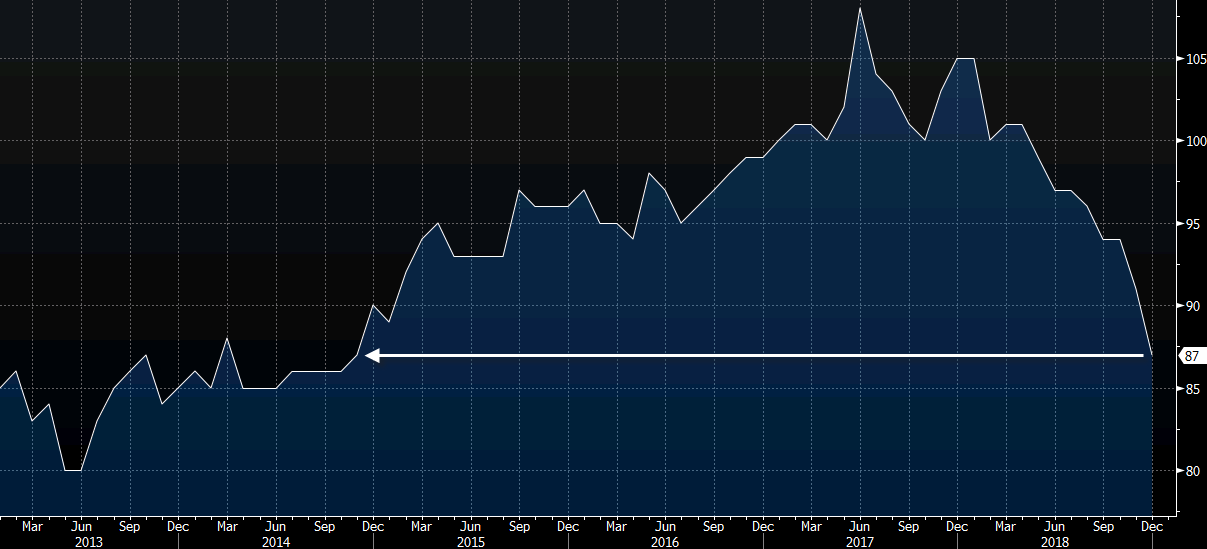
Task: Click the Sep label for 2017
Action: tap(909, 526)
